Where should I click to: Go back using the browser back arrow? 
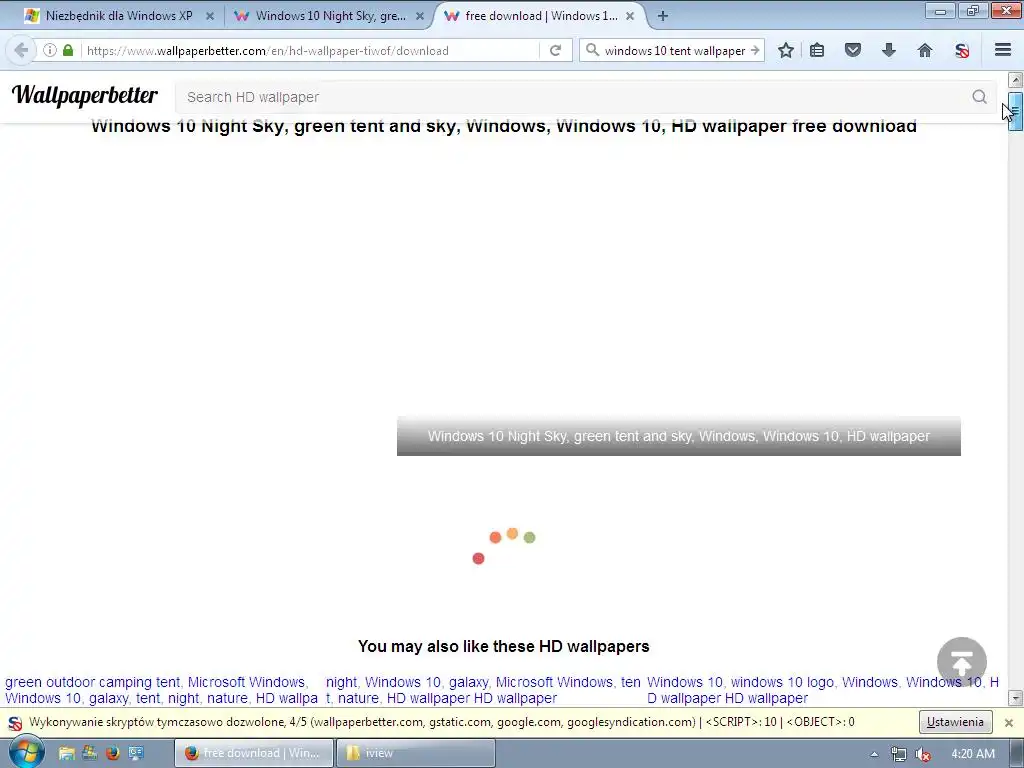point(21,50)
